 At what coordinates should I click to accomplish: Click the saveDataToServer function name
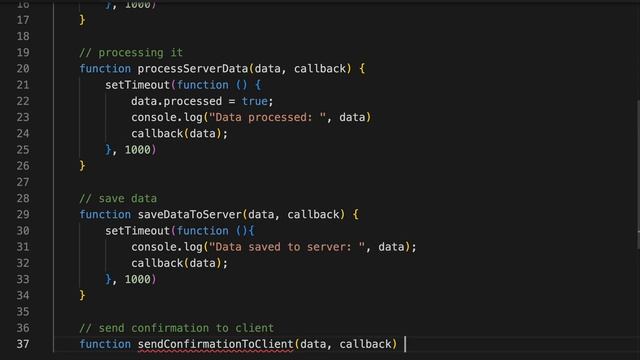coord(189,215)
